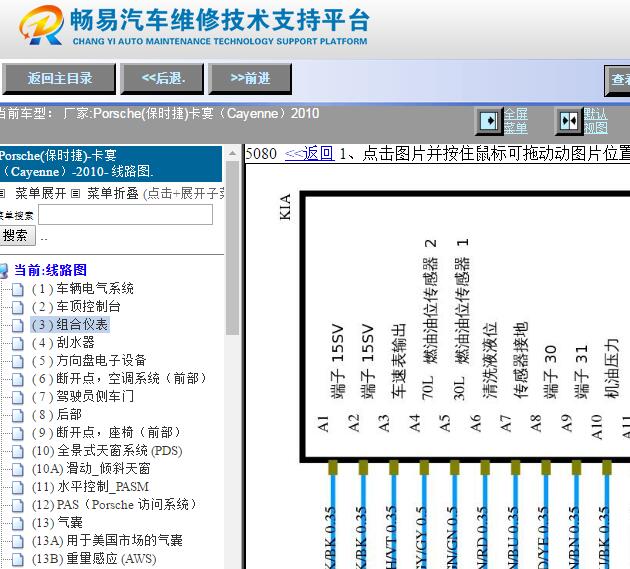Open (10) 全景式天窗系统 (PDS)

(x=107, y=450)
